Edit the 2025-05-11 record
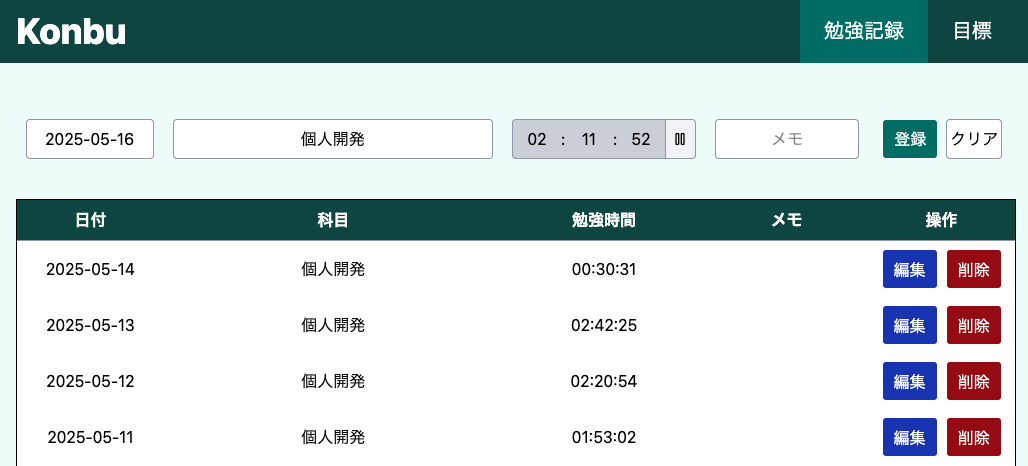Screen dimensions: 1028x466 pyautogui.click(x=909, y=437)
